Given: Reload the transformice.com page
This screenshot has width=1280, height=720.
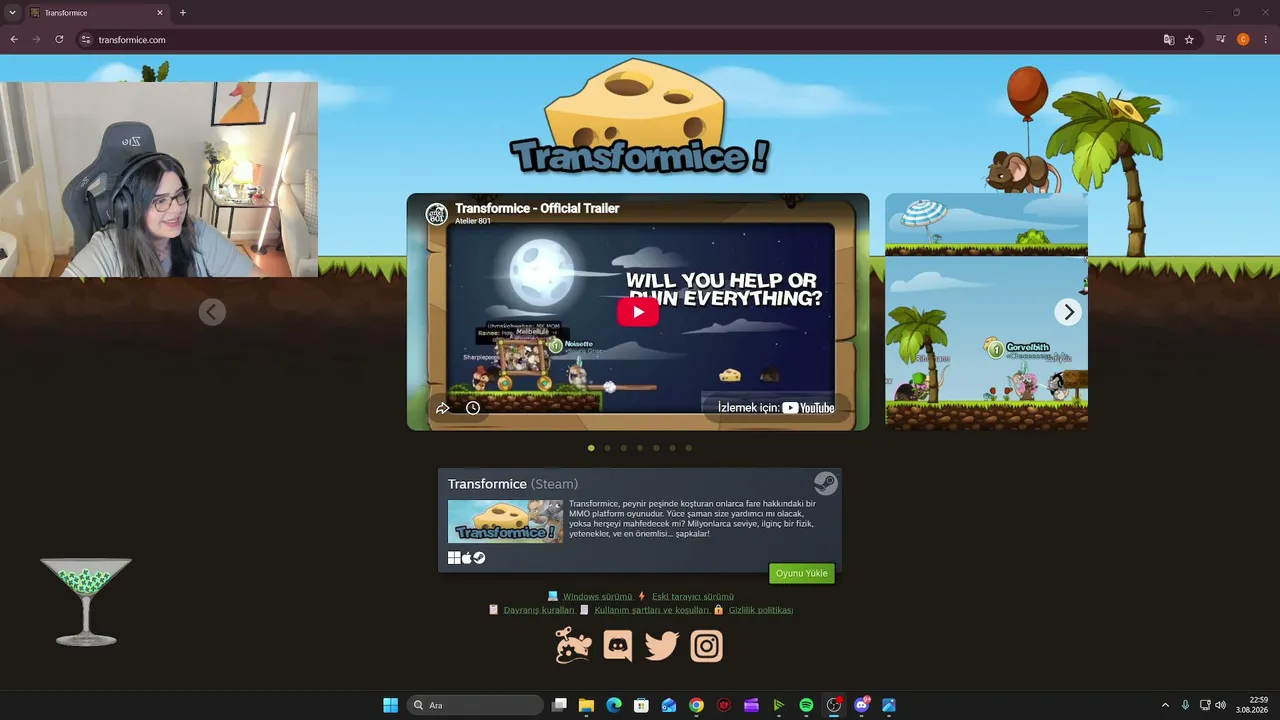Looking at the screenshot, I should [x=59, y=40].
